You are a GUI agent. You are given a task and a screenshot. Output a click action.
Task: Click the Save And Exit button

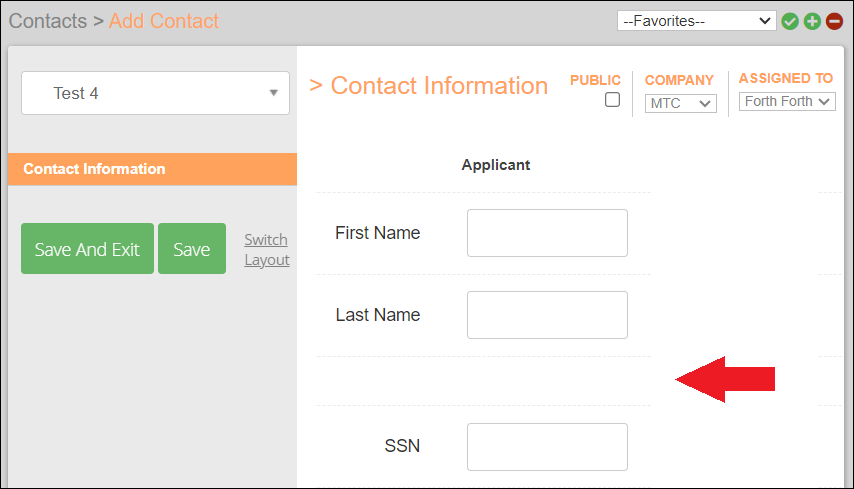click(87, 248)
